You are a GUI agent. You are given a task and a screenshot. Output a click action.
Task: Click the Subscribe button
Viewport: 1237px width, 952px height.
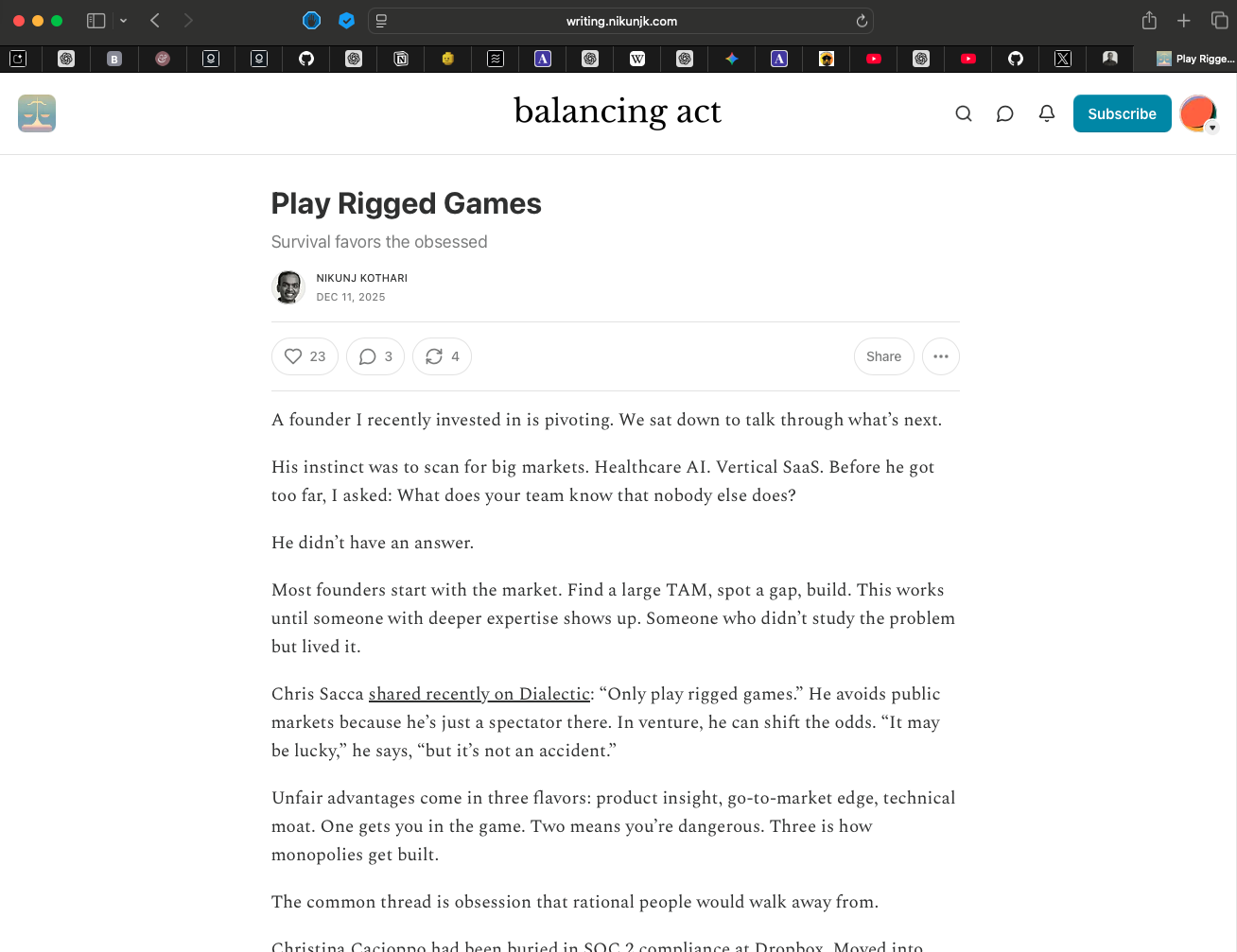coord(1122,113)
